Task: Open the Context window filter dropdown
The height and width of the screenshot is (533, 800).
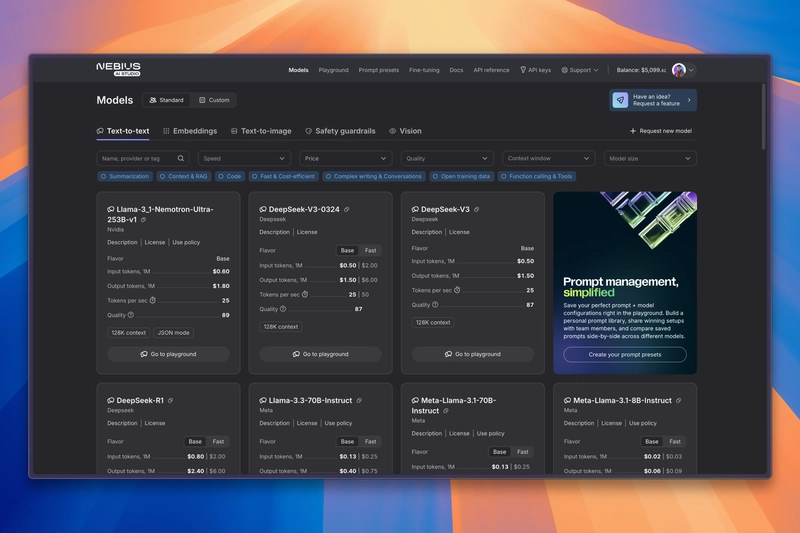Action: 548,159
